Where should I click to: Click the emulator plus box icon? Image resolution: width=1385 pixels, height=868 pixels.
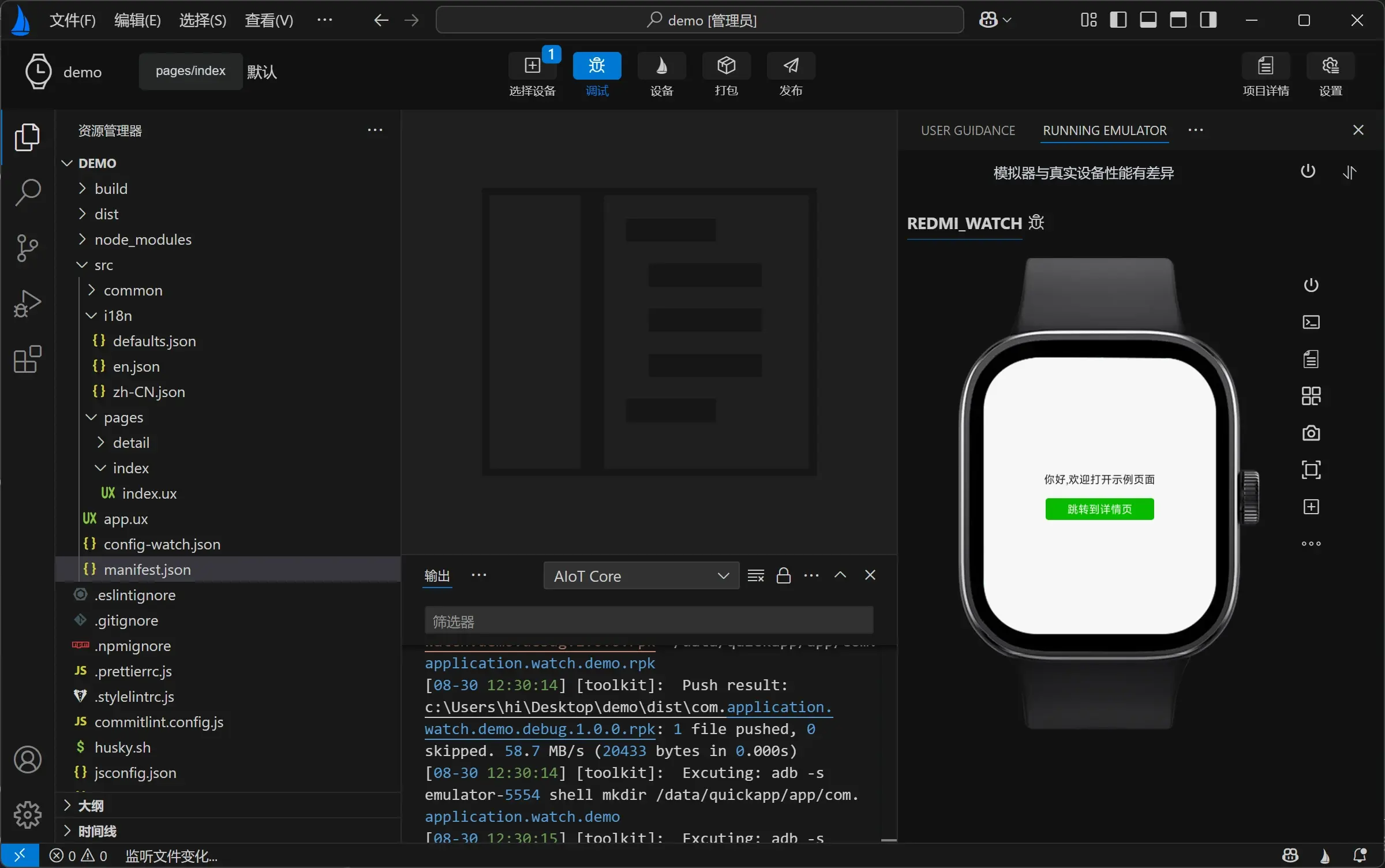point(1311,507)
